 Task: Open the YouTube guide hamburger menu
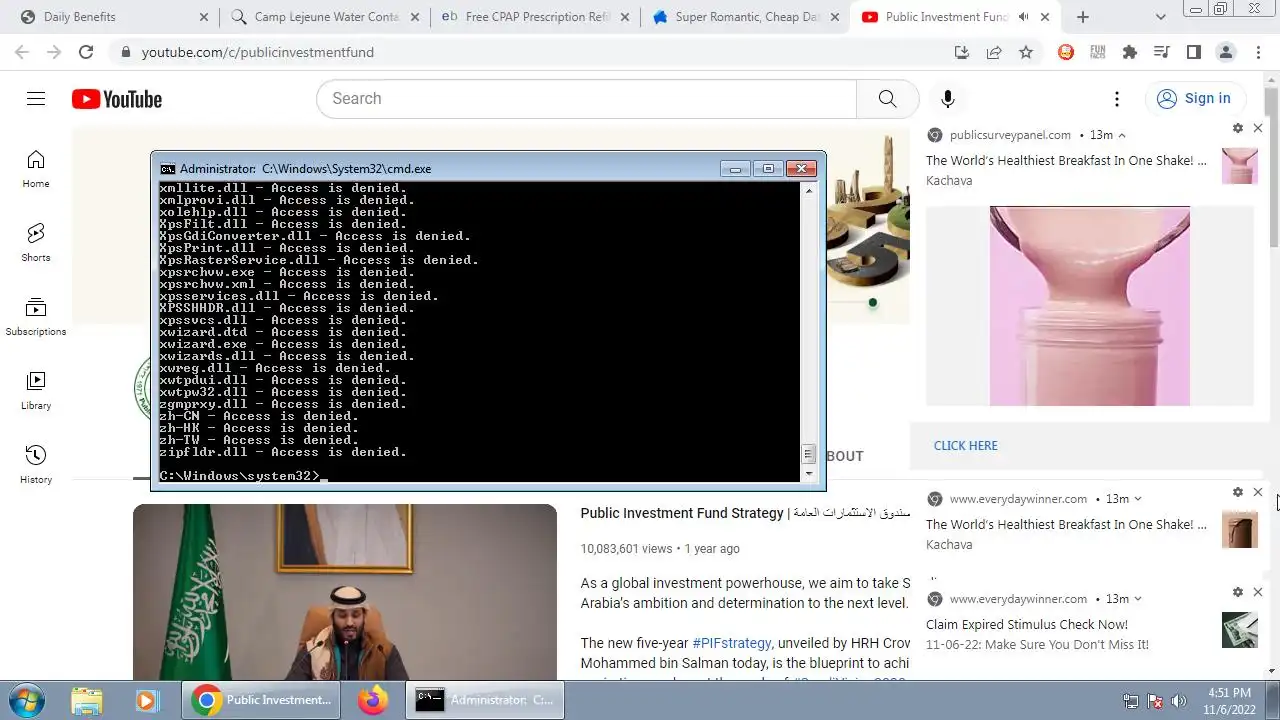coord(36,98)
